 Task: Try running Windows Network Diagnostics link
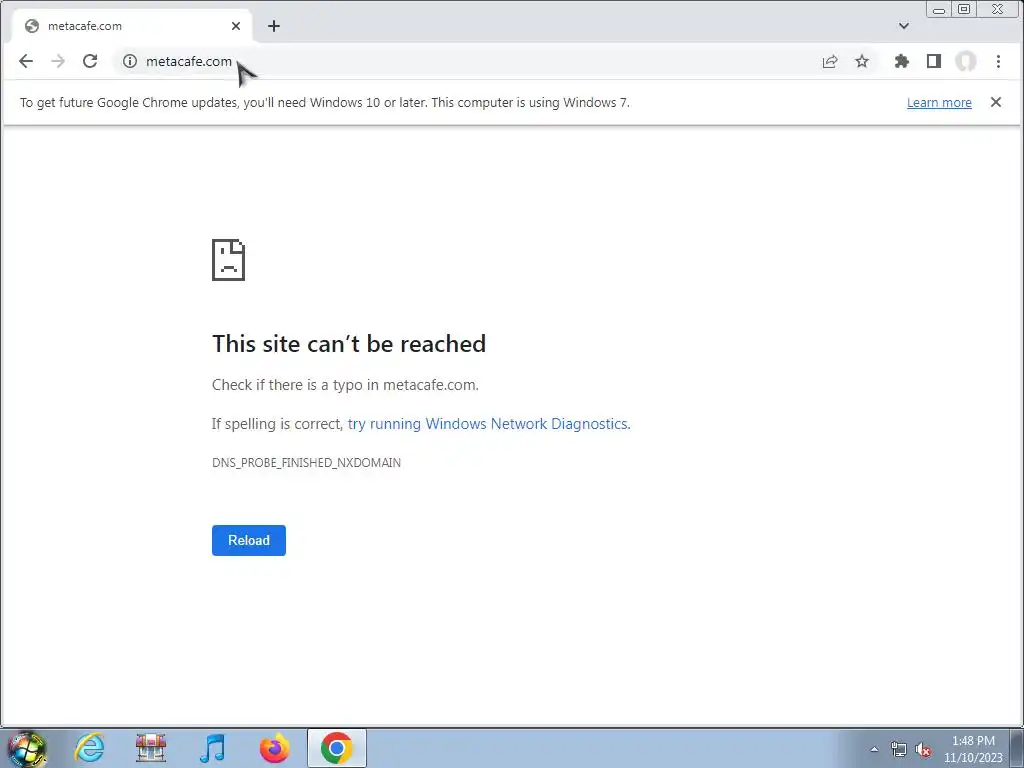pyautogui.click(x=487, y=424)
